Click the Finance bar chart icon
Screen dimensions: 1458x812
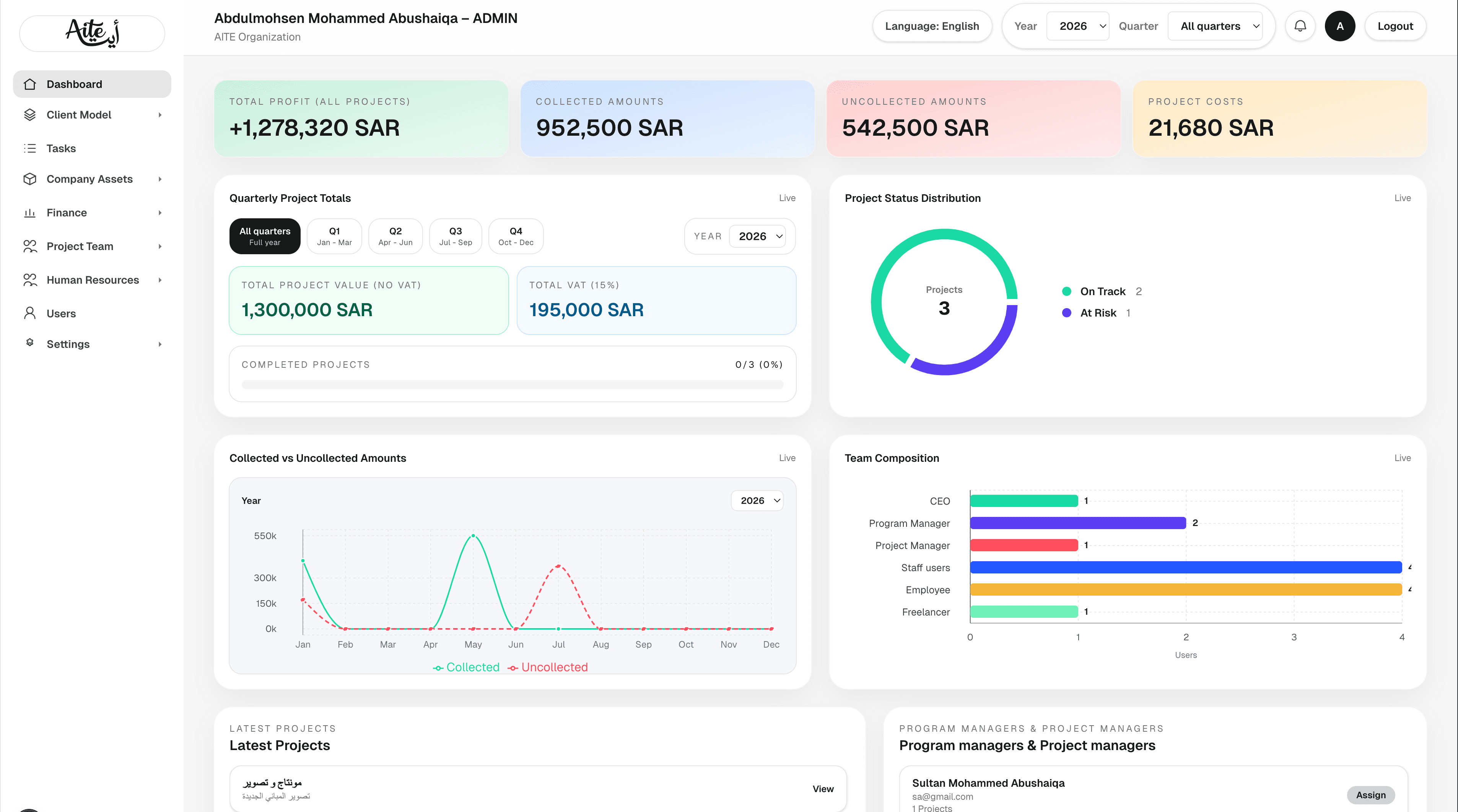pos(30,213)
